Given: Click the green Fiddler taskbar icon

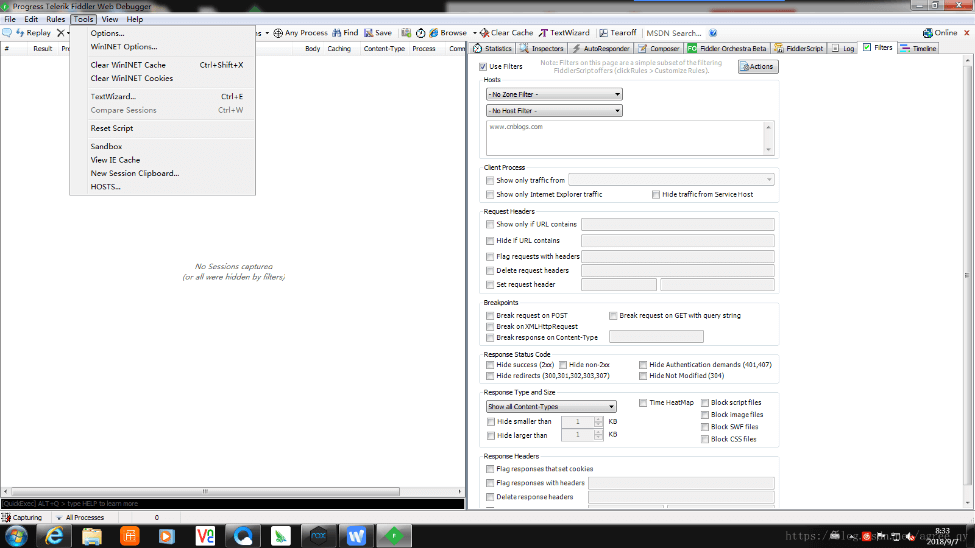Looking at the screenshot, I should click(394, 536).
